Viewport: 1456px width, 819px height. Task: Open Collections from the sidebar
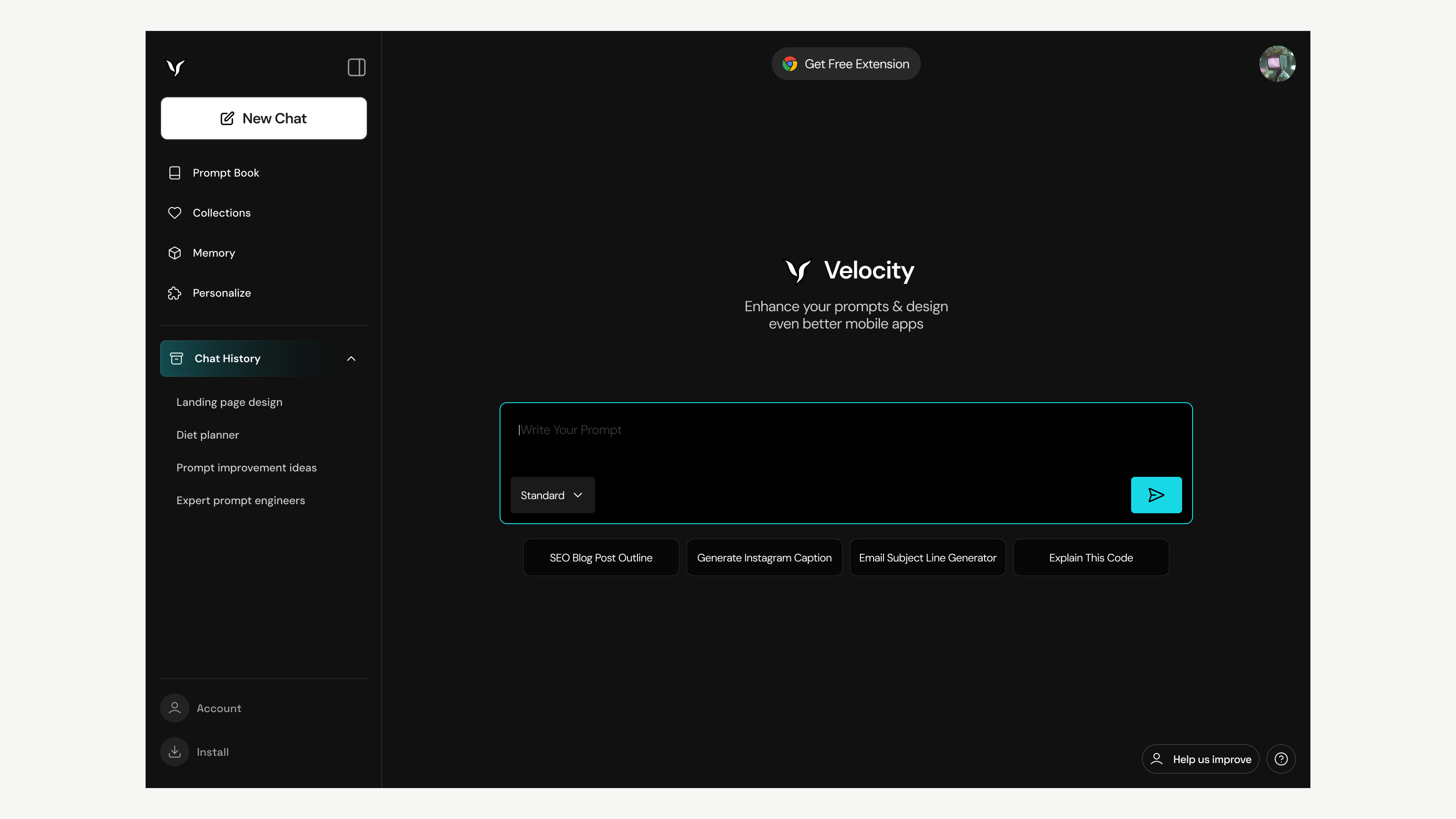222,212
